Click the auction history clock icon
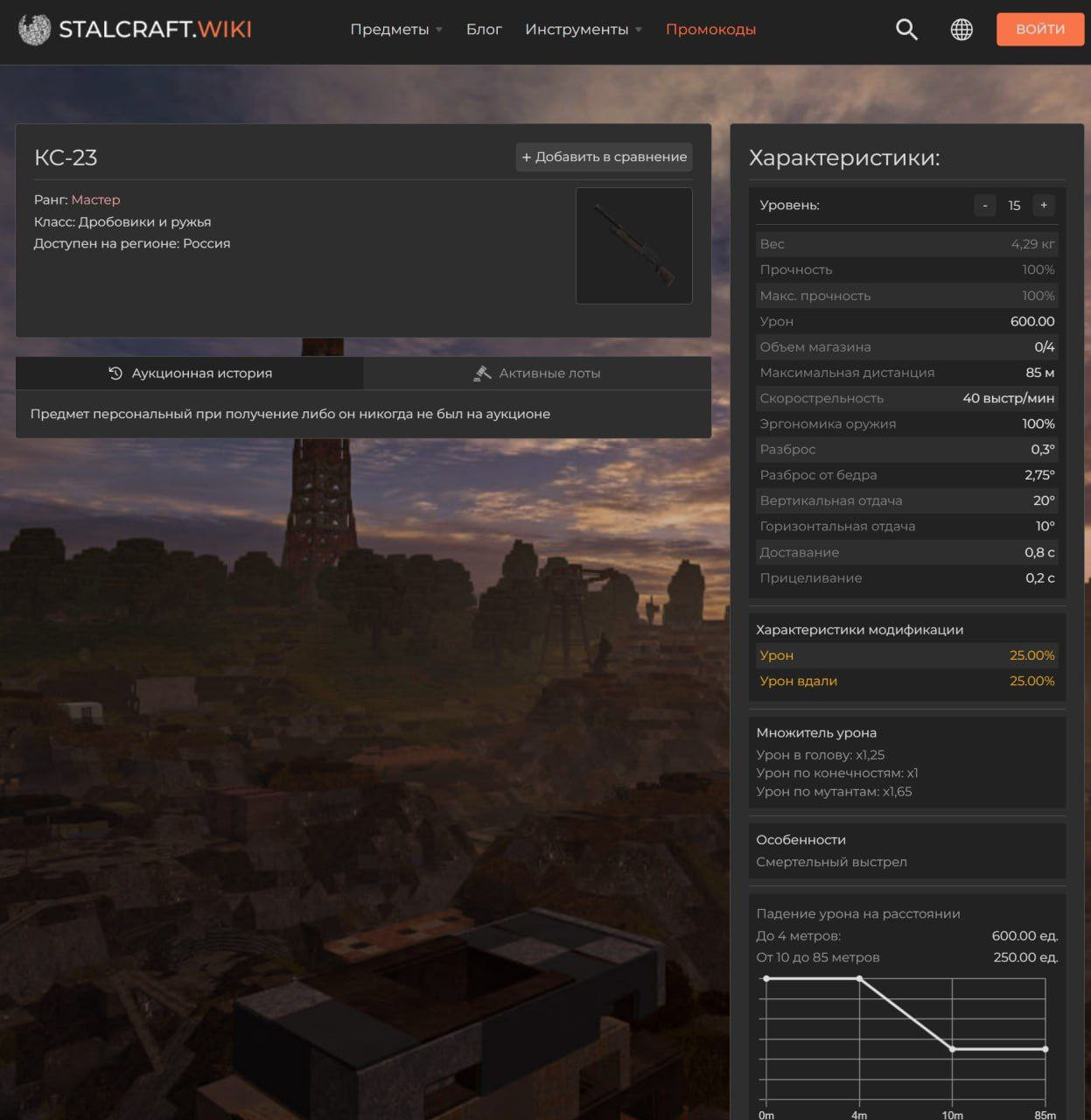 point(115,374)
